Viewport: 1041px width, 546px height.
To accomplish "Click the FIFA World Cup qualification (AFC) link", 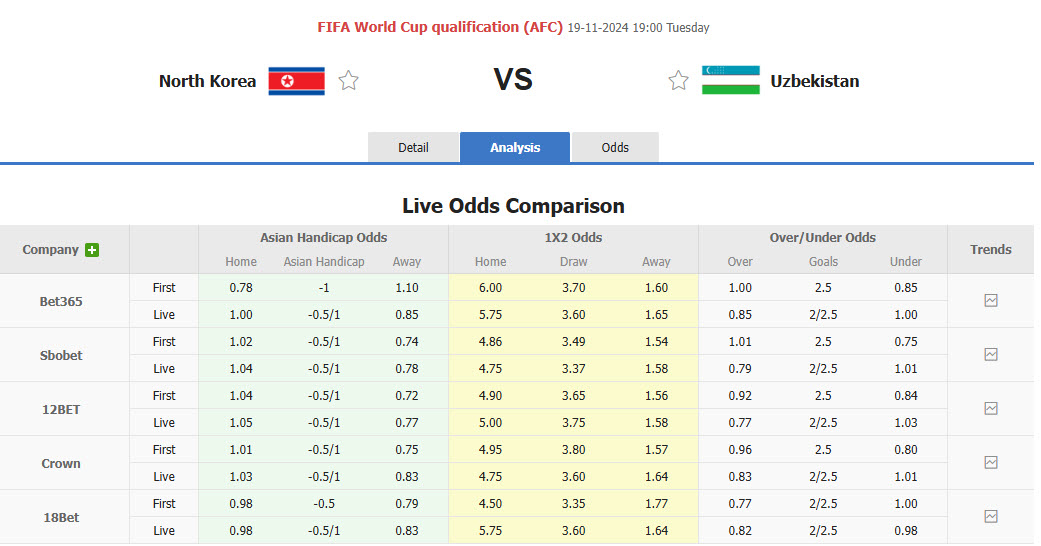I will point(440,27).
